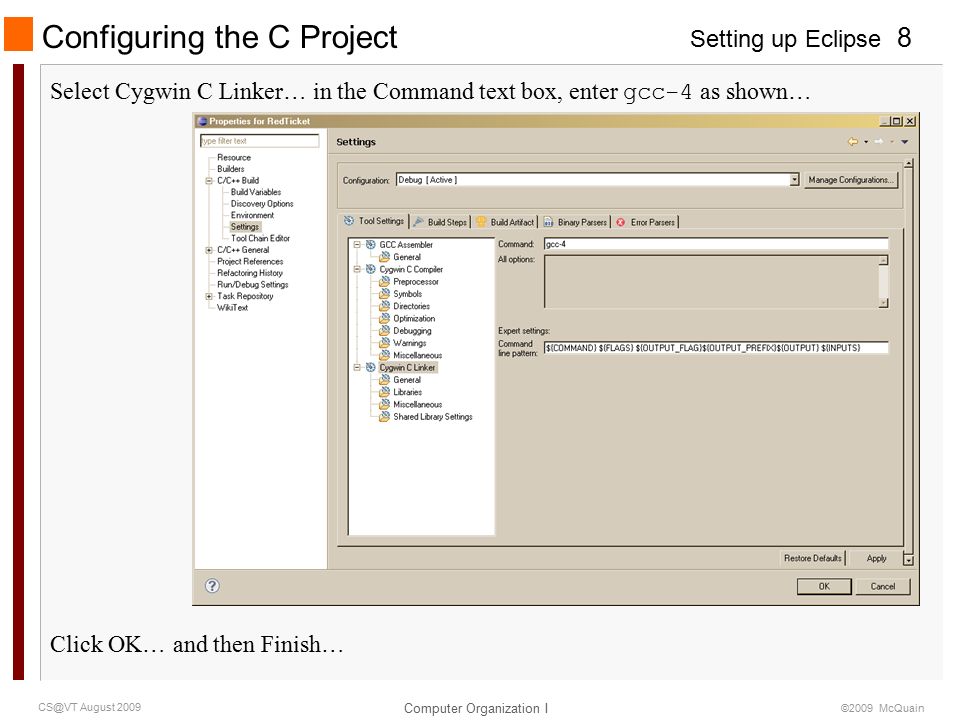Select Environment in the tree
The image size is (960, 720).
tap(252, 216)
